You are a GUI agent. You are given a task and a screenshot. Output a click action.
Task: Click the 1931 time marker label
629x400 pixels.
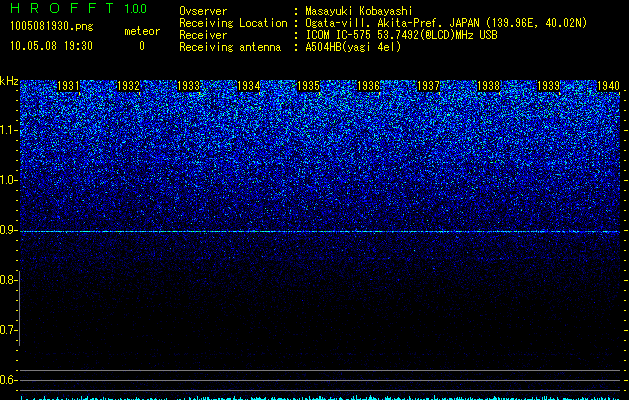coord(68,86)
